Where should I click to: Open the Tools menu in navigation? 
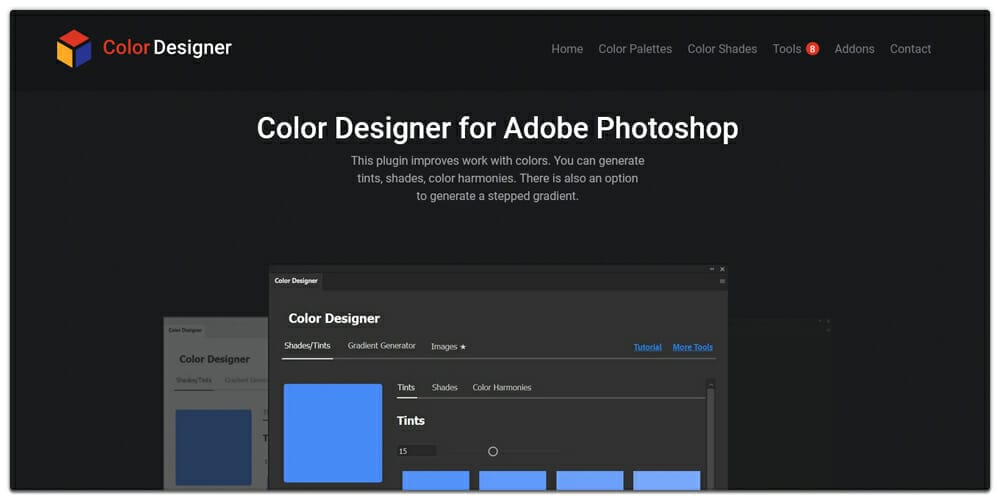pos(786,49)
